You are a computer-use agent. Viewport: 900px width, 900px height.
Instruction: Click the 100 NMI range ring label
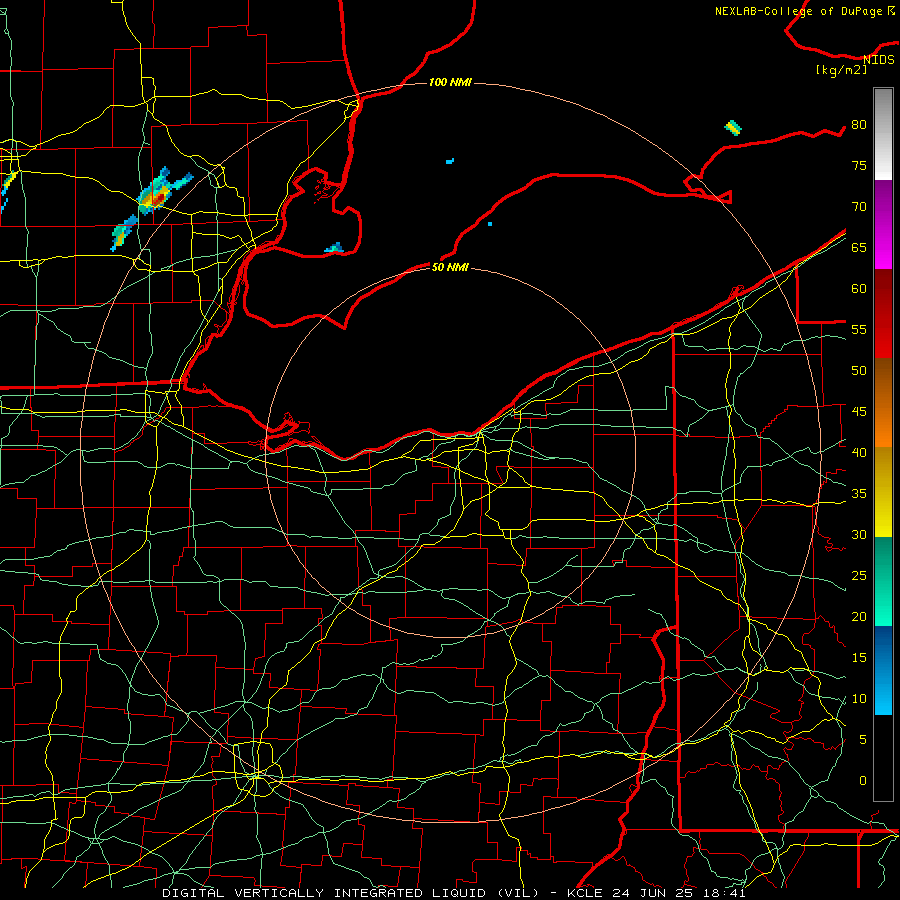click(x=450, y=82)
